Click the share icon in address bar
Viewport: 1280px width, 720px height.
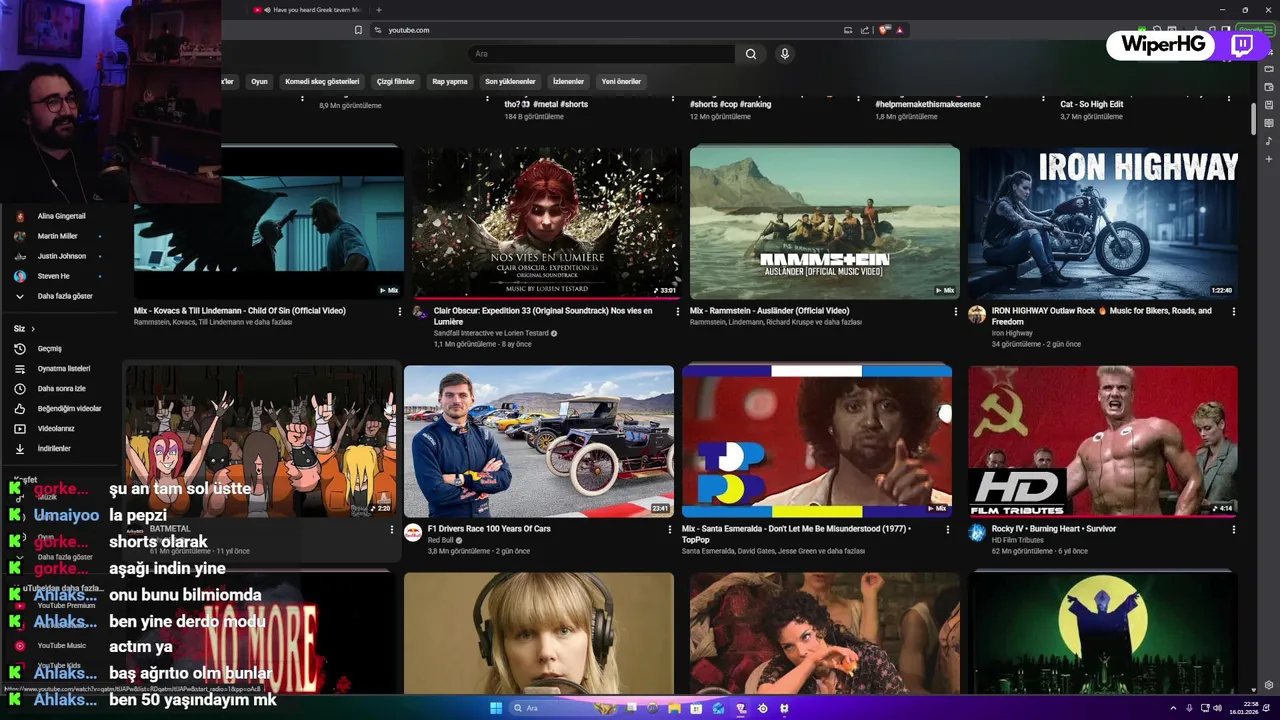[865, 30]
